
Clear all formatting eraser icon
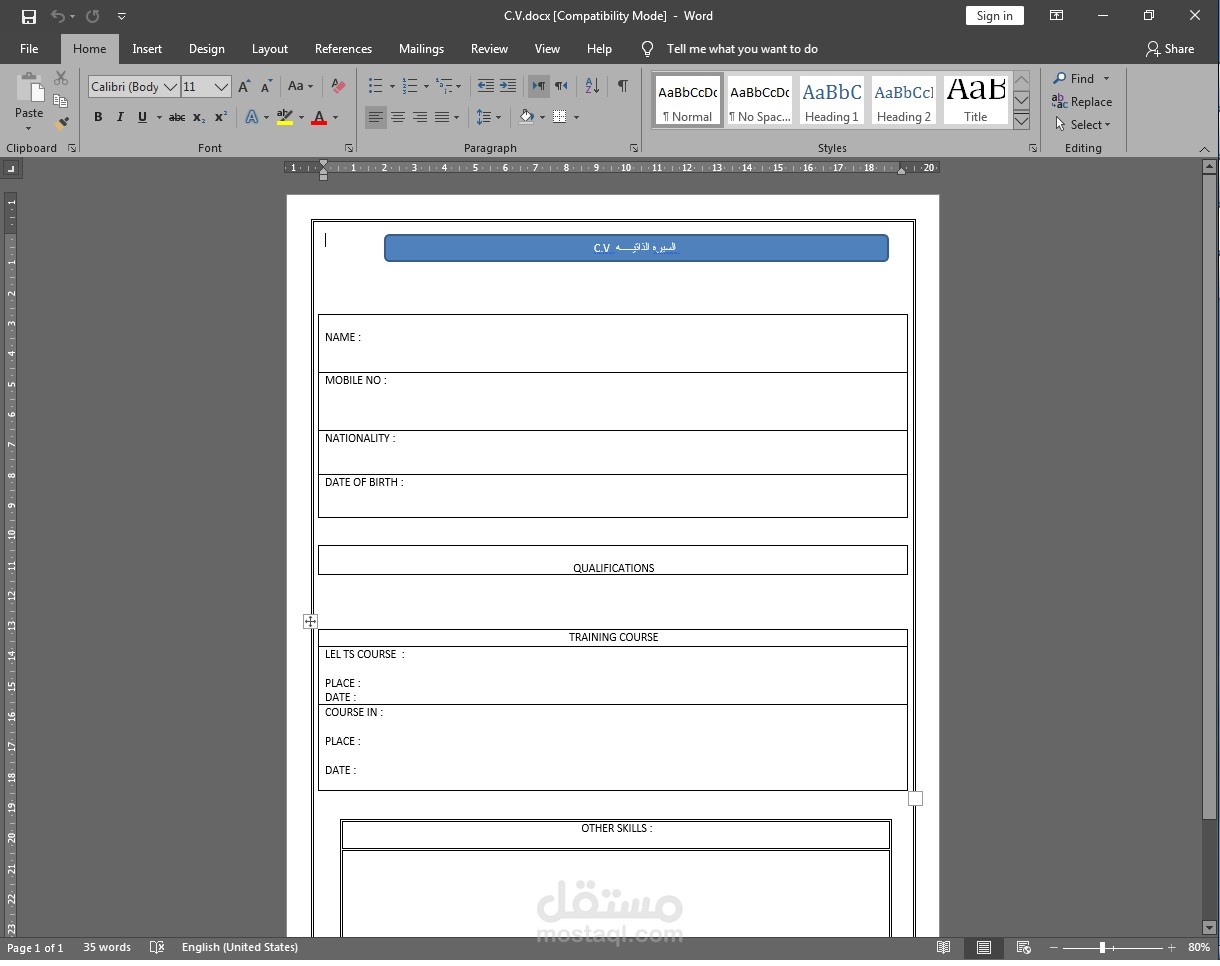pyautogui.click(x=338, y=87)
